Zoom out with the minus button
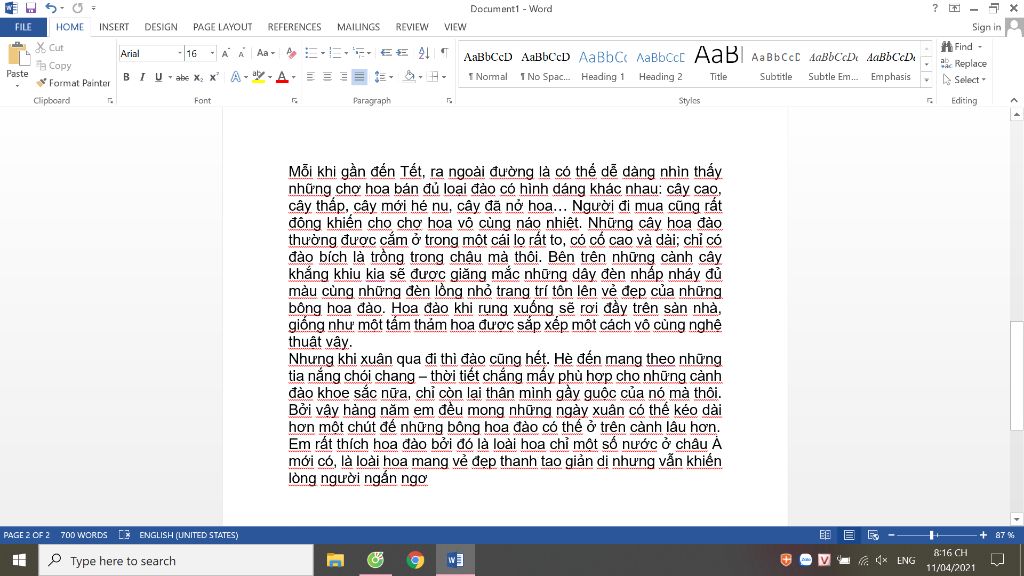1024x576 pixels. (891, 535)
